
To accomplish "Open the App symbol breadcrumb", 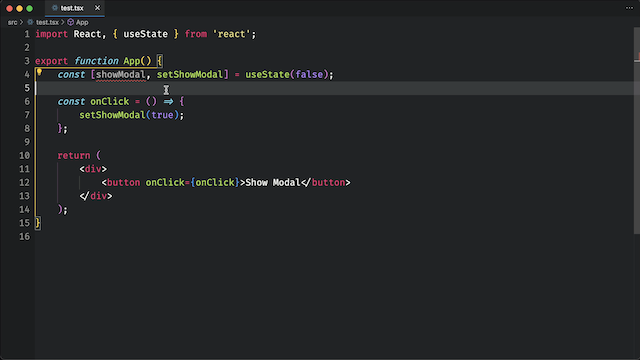I will [82, 22].
